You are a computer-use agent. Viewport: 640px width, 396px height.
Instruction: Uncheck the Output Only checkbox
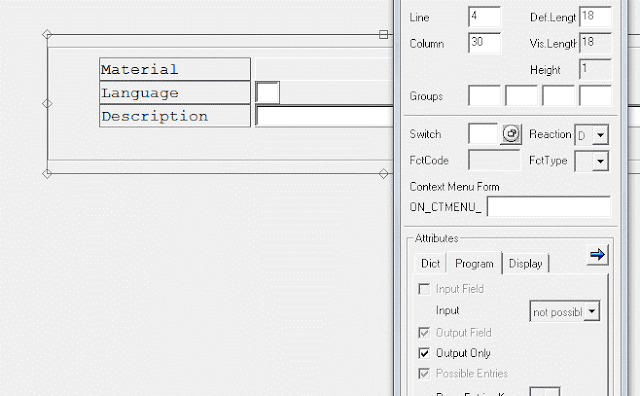424,353
